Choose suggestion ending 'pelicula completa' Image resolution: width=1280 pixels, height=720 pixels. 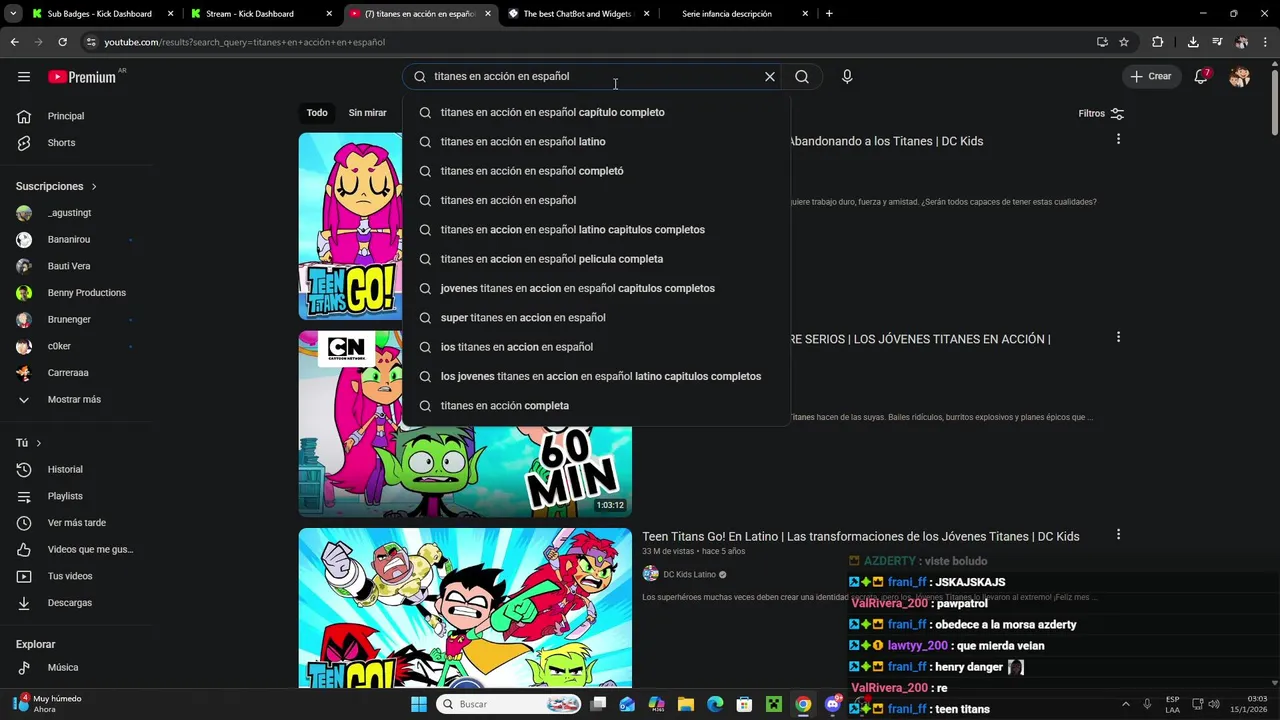click(x=596, y=259)
